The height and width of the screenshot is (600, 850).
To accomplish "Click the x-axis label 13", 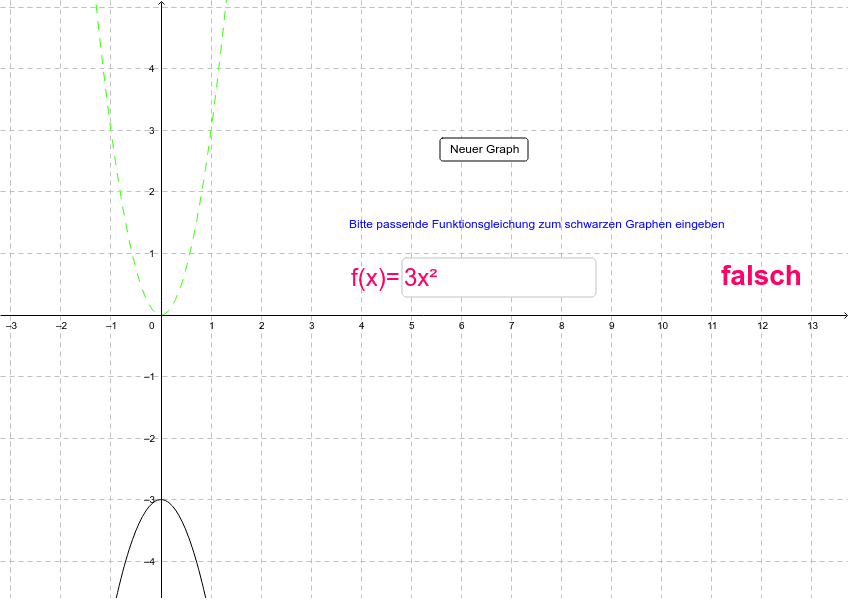I will pyautogui.click(x=813, y=325).
